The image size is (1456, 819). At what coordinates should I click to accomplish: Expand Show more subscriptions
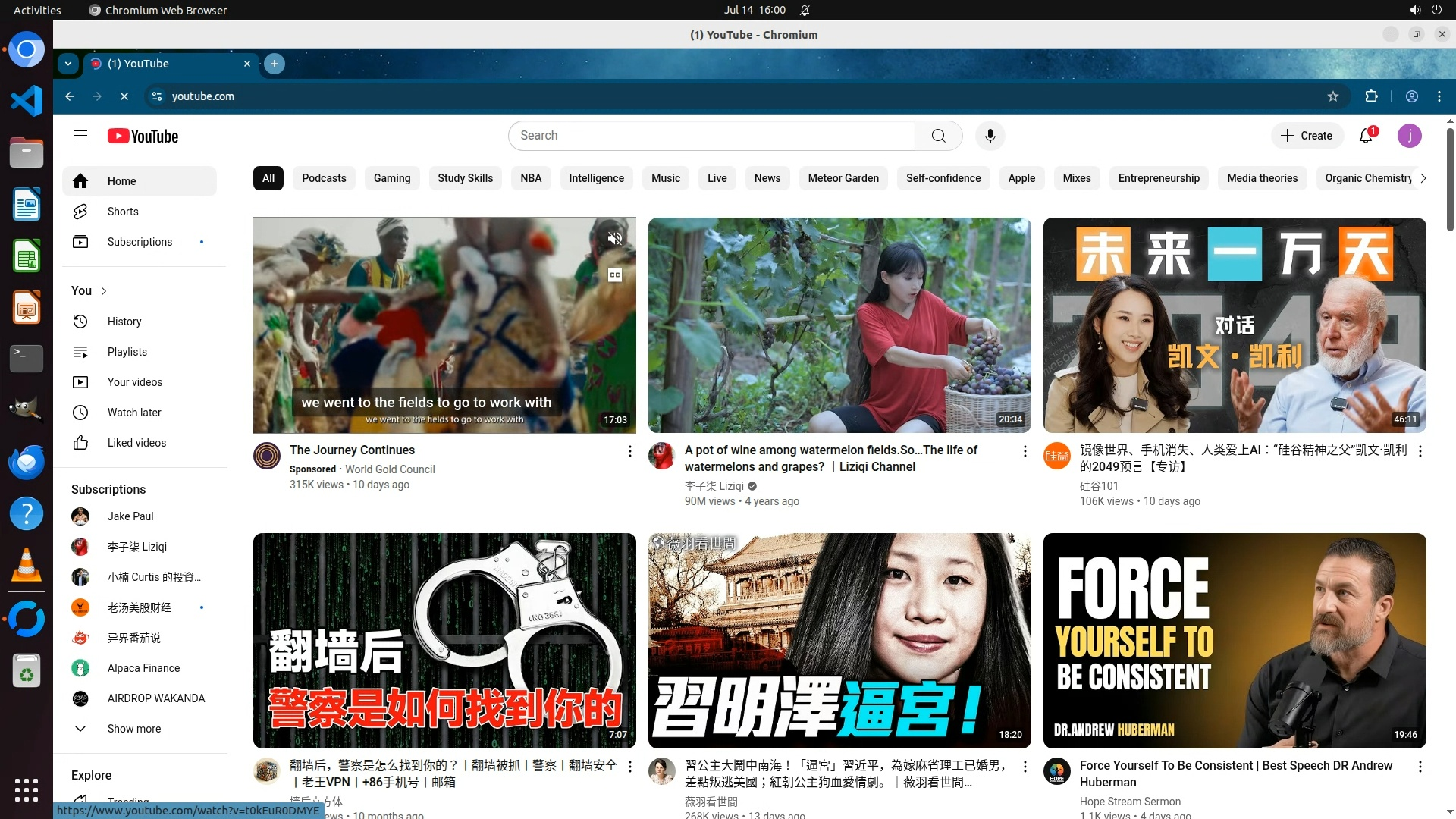click(x=133, y=729)
